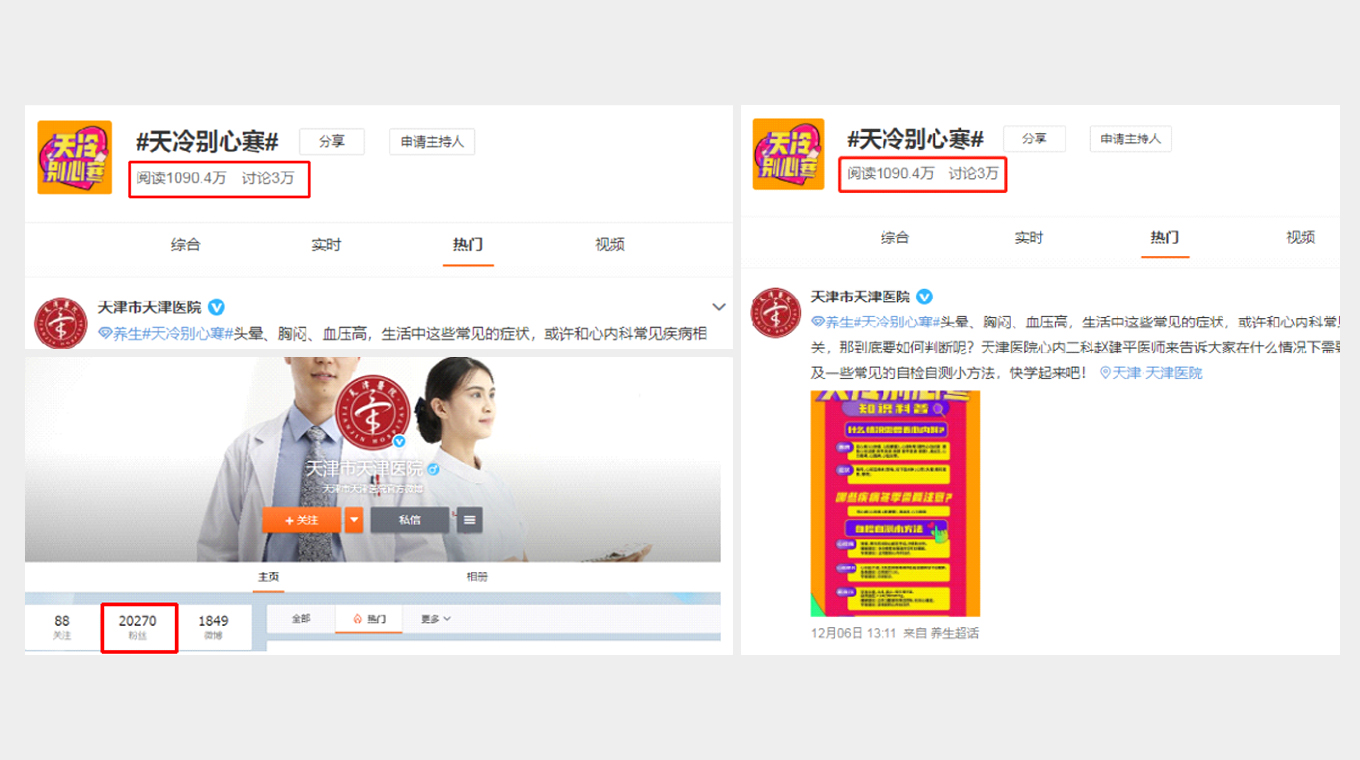The width and height of the screenshot is (1360, 760).
Task: Click the location pin link 天津·天津医院
Action: pos(1151,373)
